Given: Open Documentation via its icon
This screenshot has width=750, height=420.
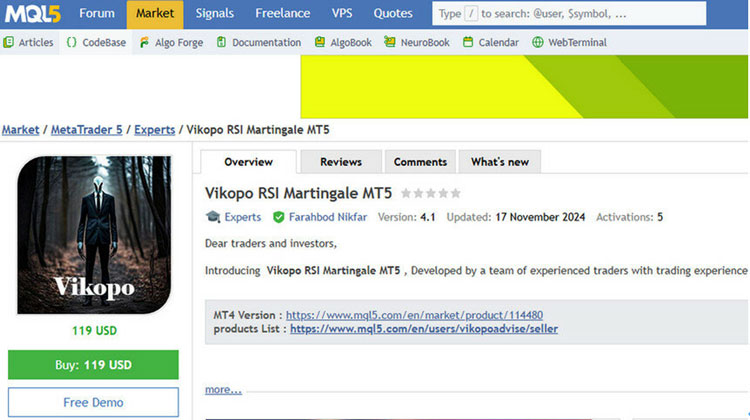Looking at the screenshot, I should pos(222,43).
